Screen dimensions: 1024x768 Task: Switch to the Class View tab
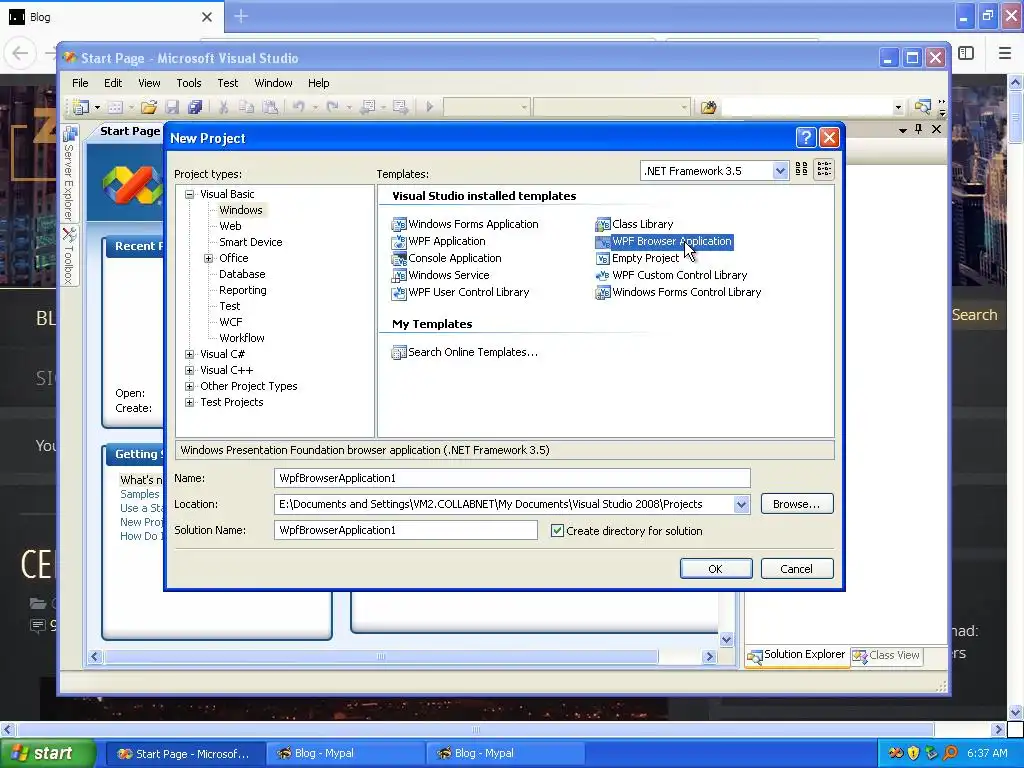click(888, 655)
